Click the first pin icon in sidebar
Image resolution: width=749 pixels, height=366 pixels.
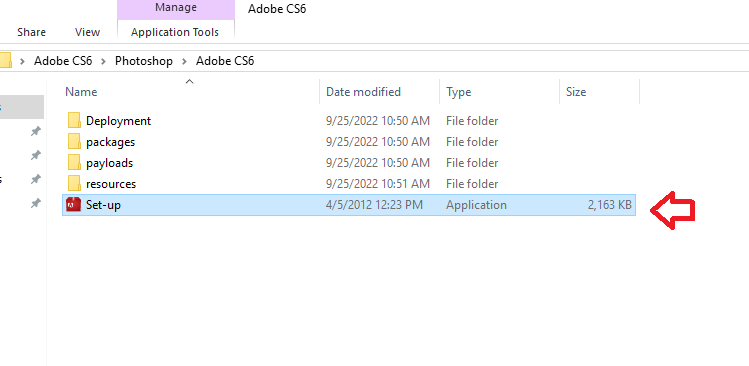coord(35,131)
